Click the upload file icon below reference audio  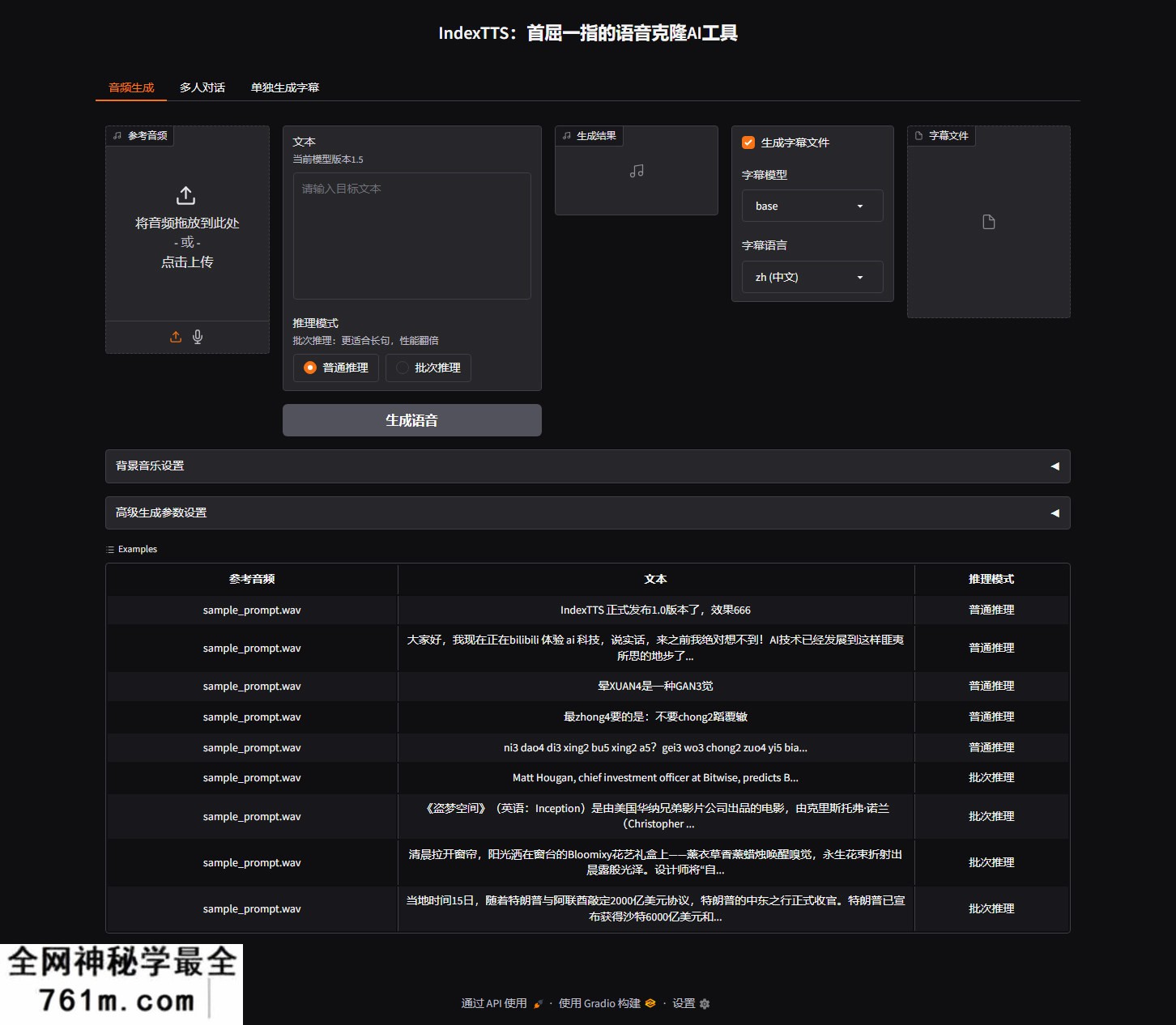tap(176, 337)
